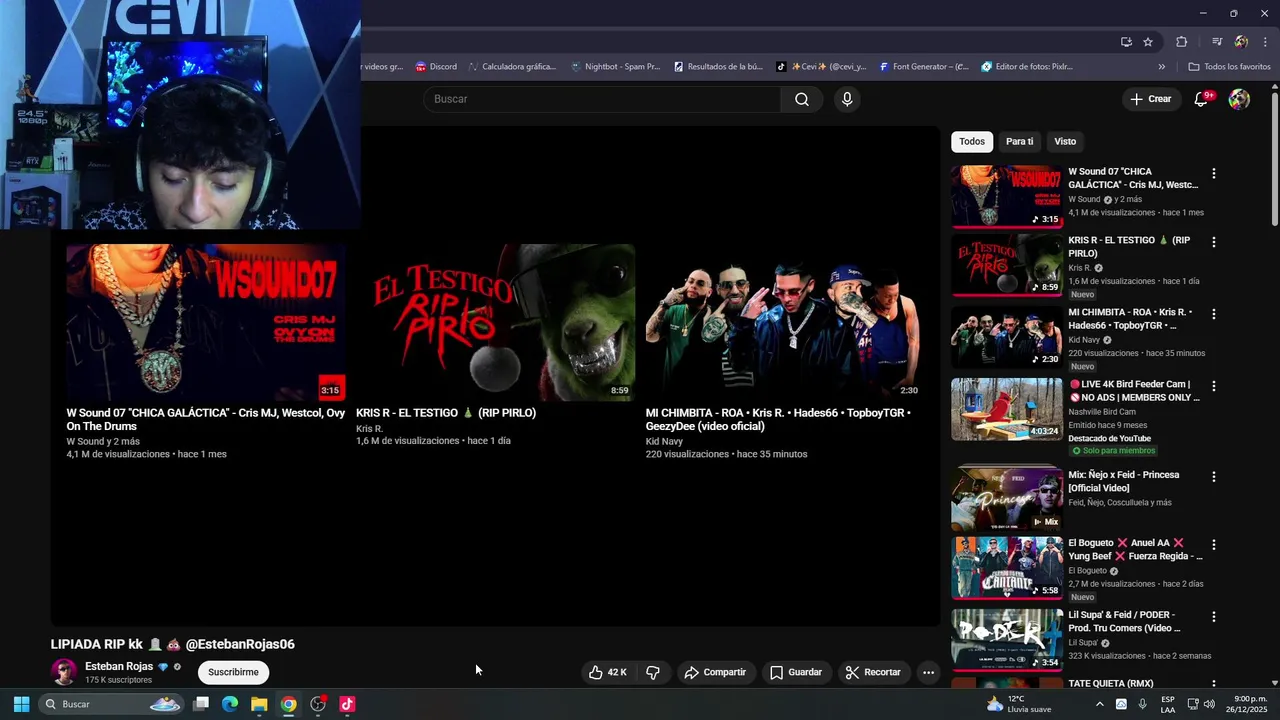The image size is (1280, 720).
Task: Open File Explorer from taskbar
Action: click(x=259, y=704)
